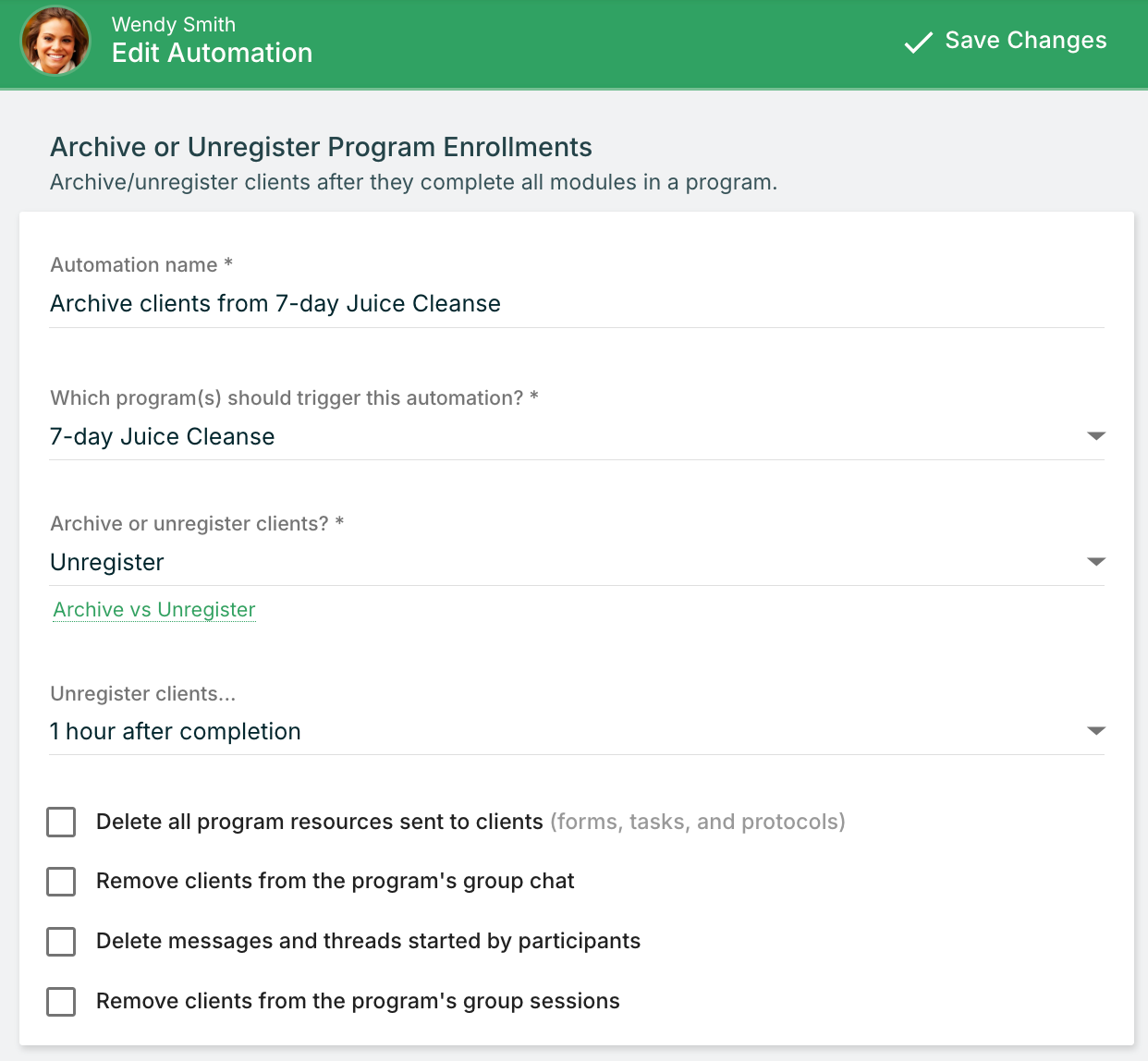Click the Wendy Smith name in header
This screenshot has height=1061, width=1148.
click(174, 25)
